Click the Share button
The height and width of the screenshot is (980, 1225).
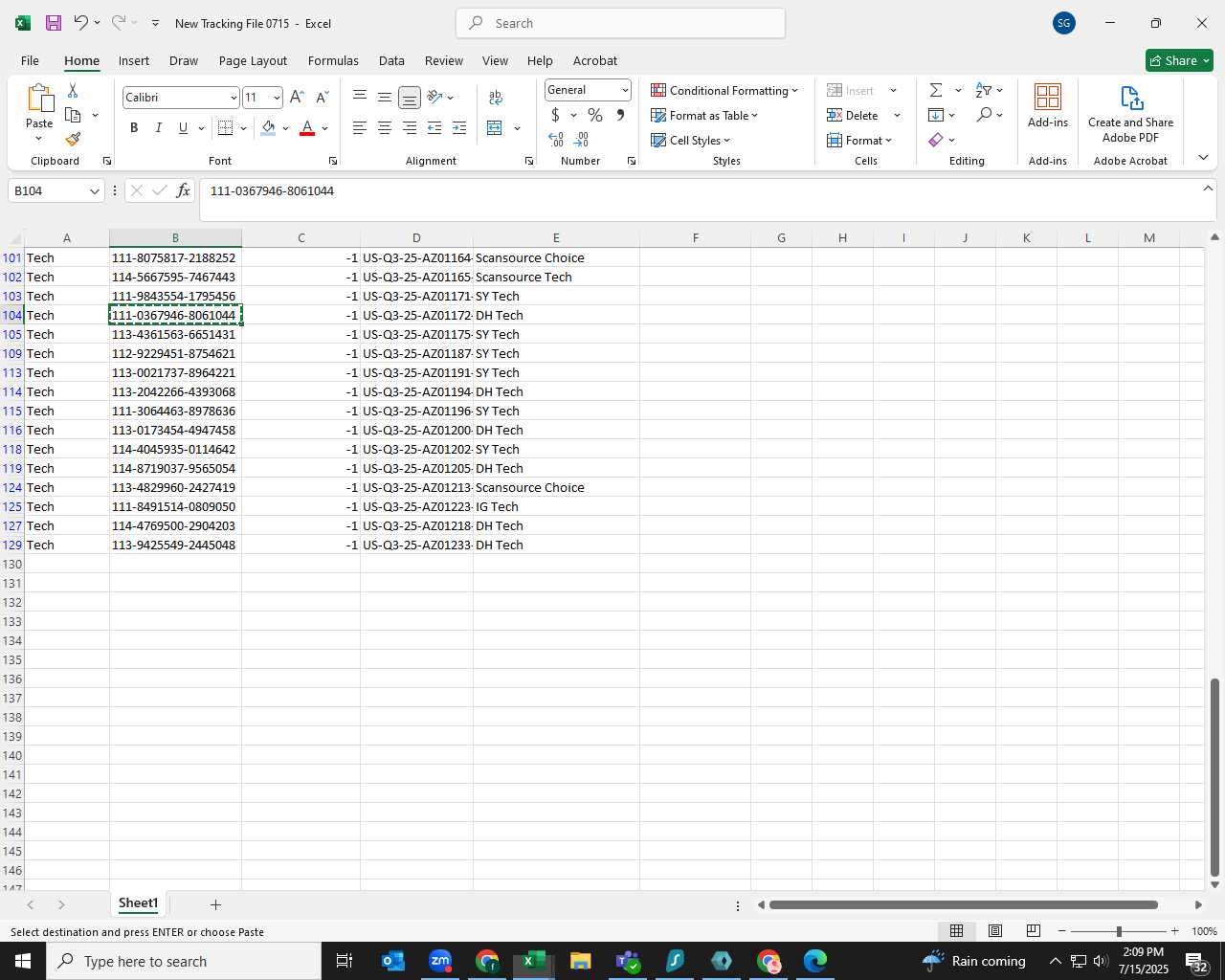[x=1179, y=60]
